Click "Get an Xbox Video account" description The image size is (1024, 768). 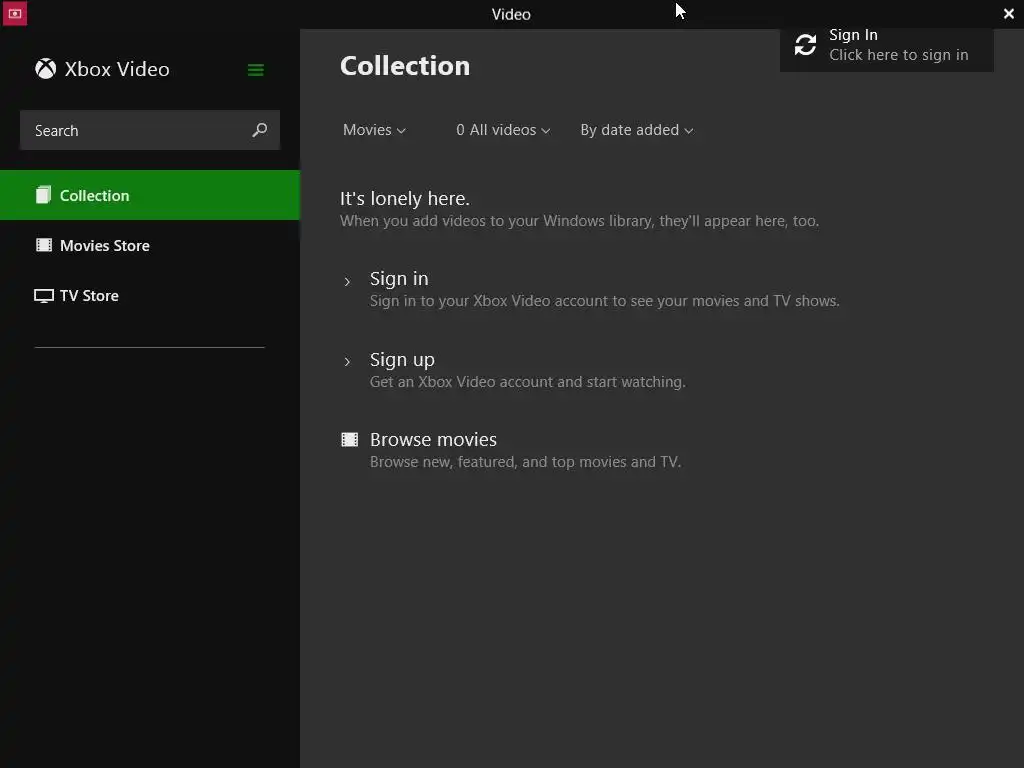pyautogui.click(x=528, y=382)
